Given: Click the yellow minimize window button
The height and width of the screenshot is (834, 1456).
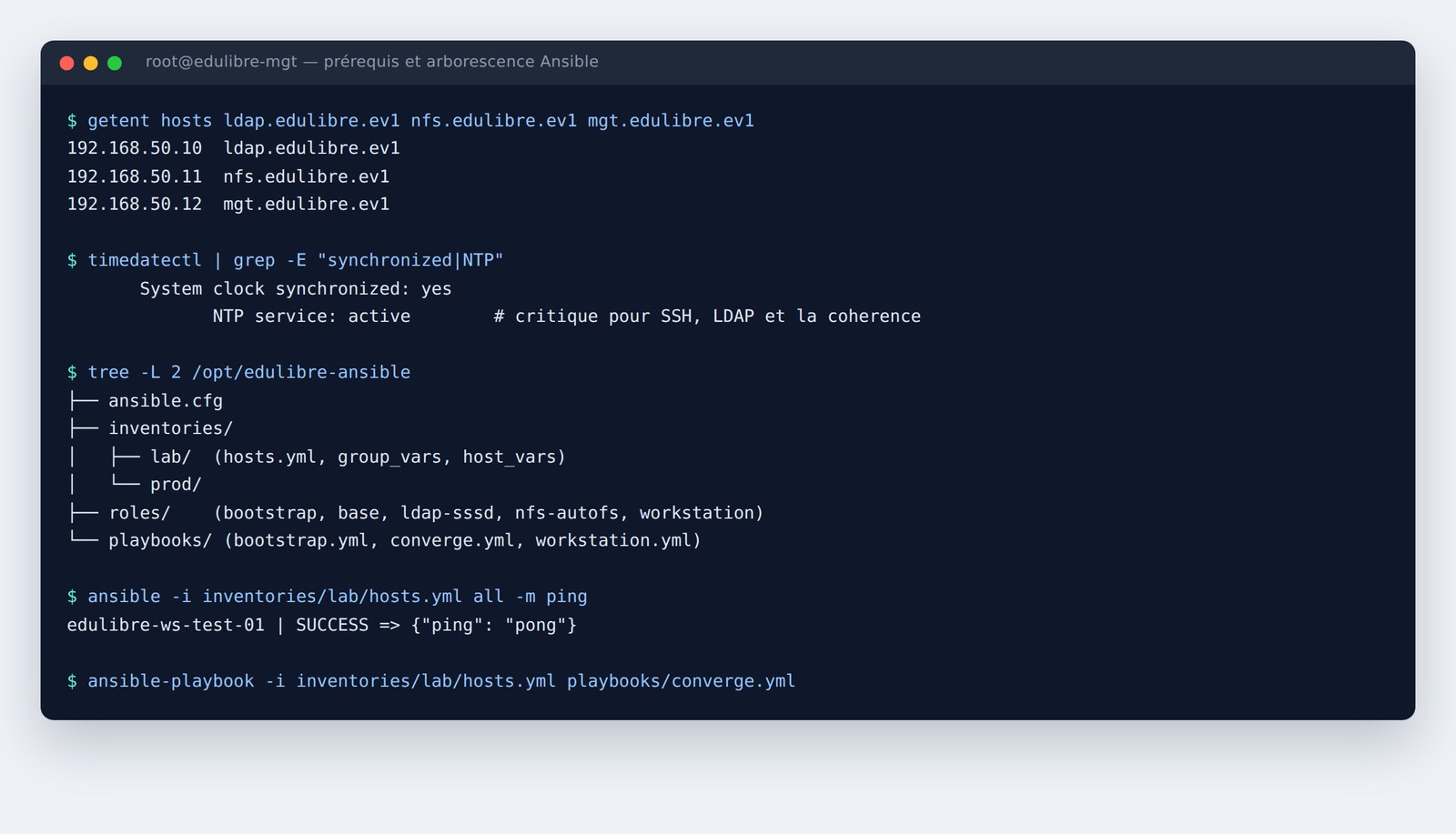Looking at the screenshot, I should coord(90,63).
